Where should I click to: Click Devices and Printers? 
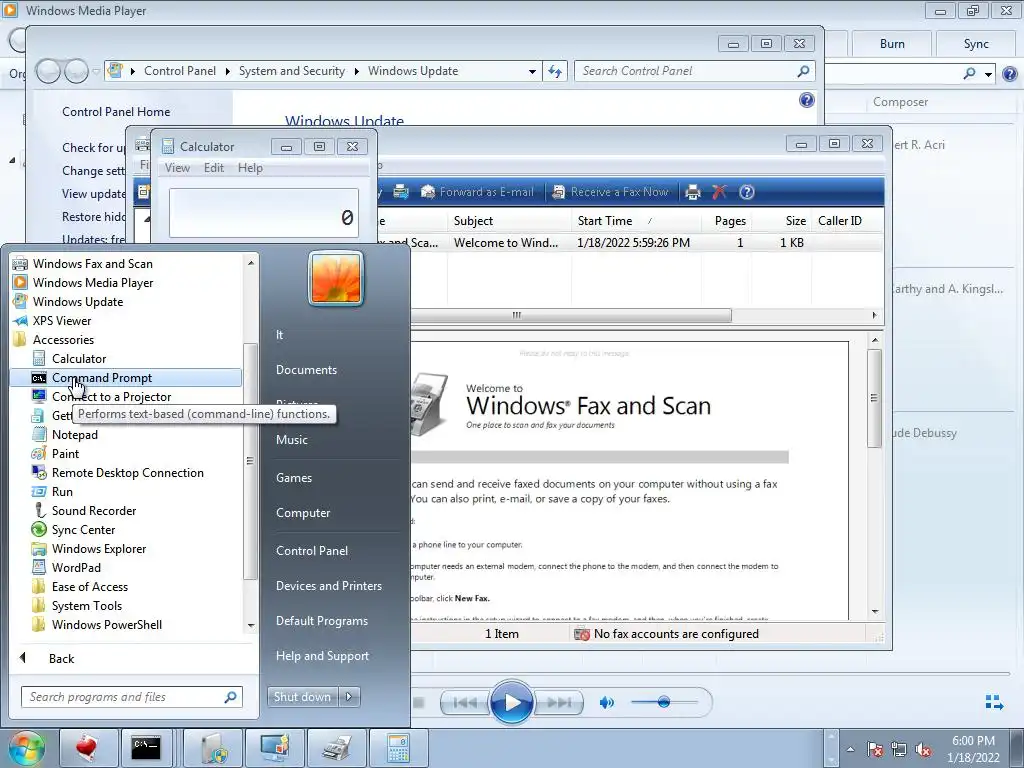click(328, 586)
